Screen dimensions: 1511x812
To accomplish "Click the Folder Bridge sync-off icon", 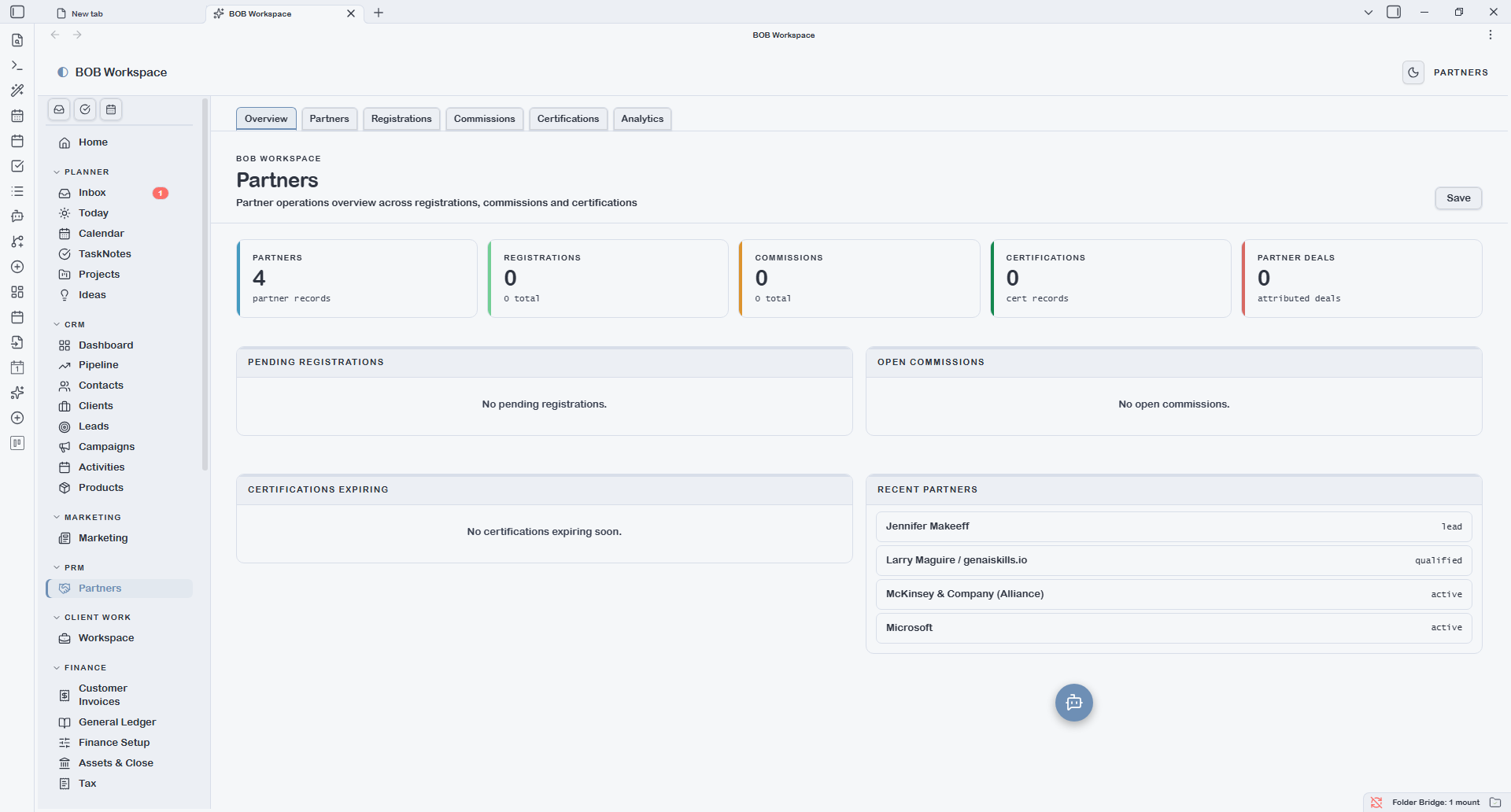I will (x=1376, y=803).
